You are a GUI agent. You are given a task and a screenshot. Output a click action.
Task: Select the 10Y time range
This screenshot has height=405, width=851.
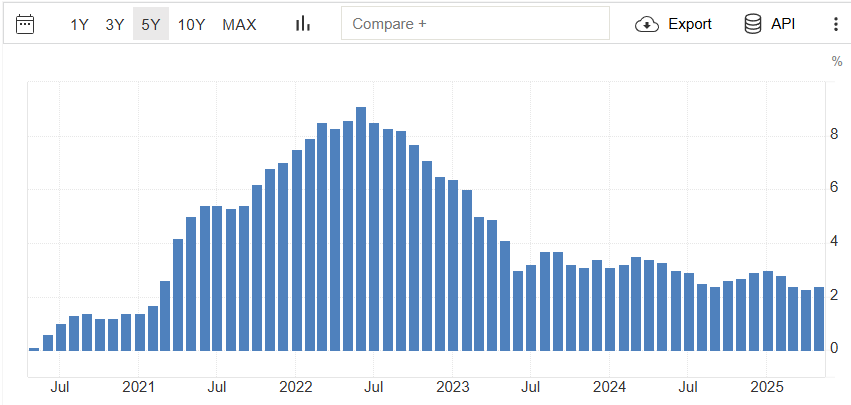[192, 24]
